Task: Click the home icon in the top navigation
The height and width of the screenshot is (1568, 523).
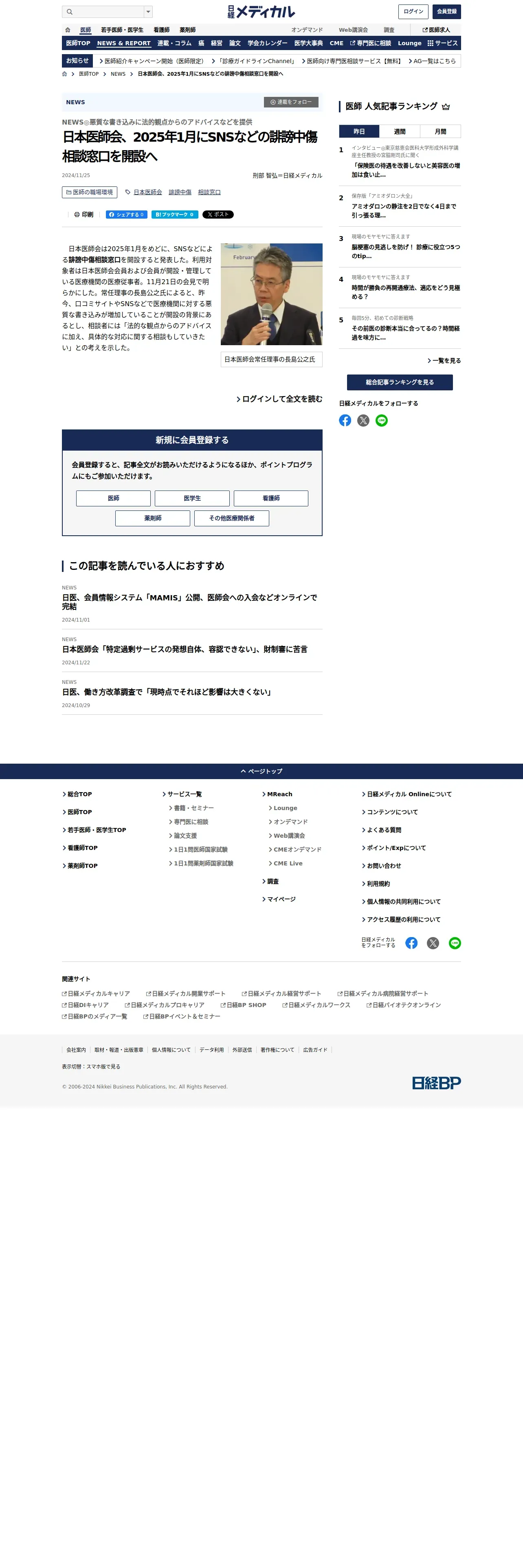Action: tap(68, 30)
